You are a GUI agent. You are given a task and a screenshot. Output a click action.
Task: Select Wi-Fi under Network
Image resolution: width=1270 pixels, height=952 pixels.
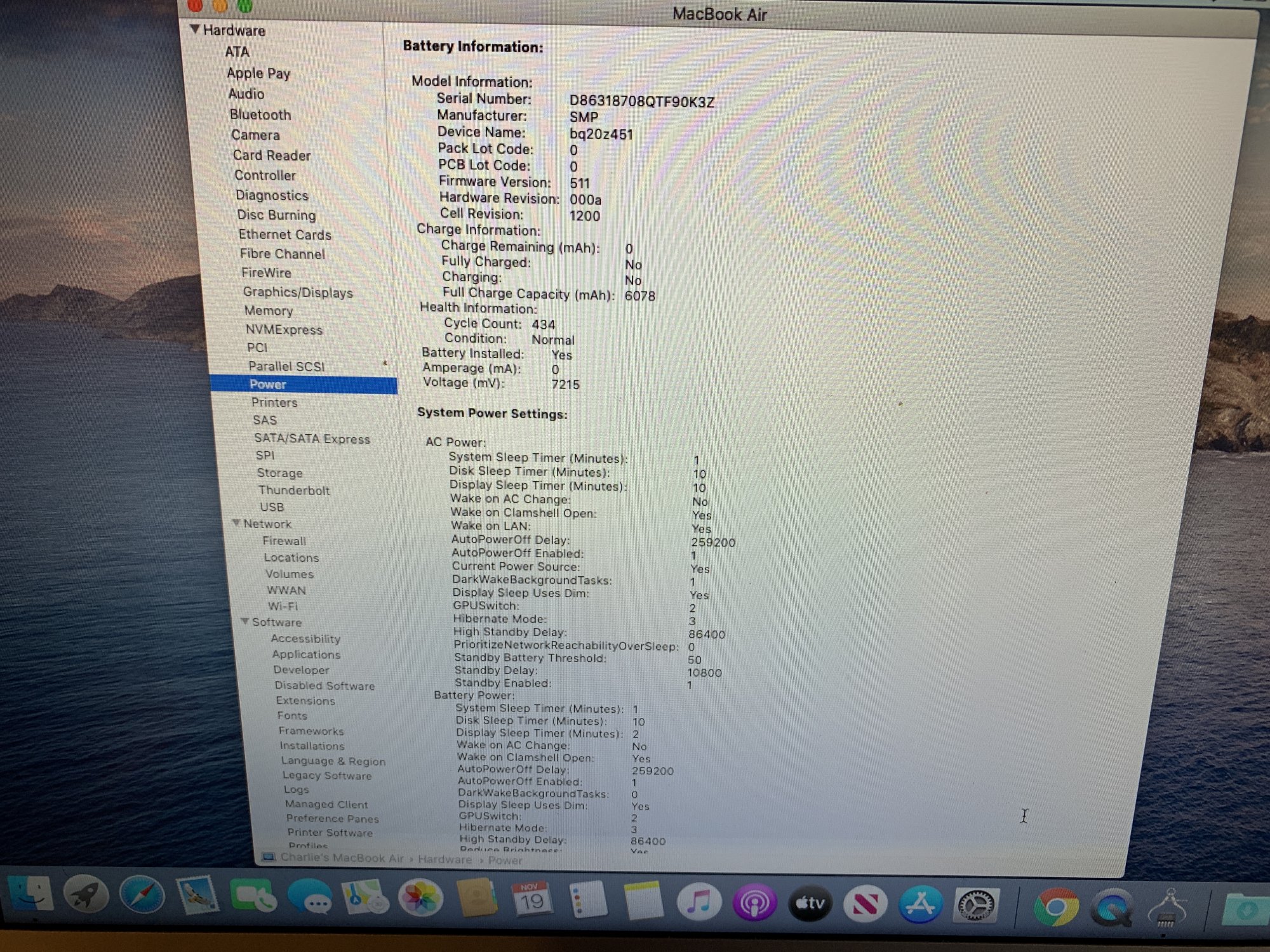(x=283, y=606)
